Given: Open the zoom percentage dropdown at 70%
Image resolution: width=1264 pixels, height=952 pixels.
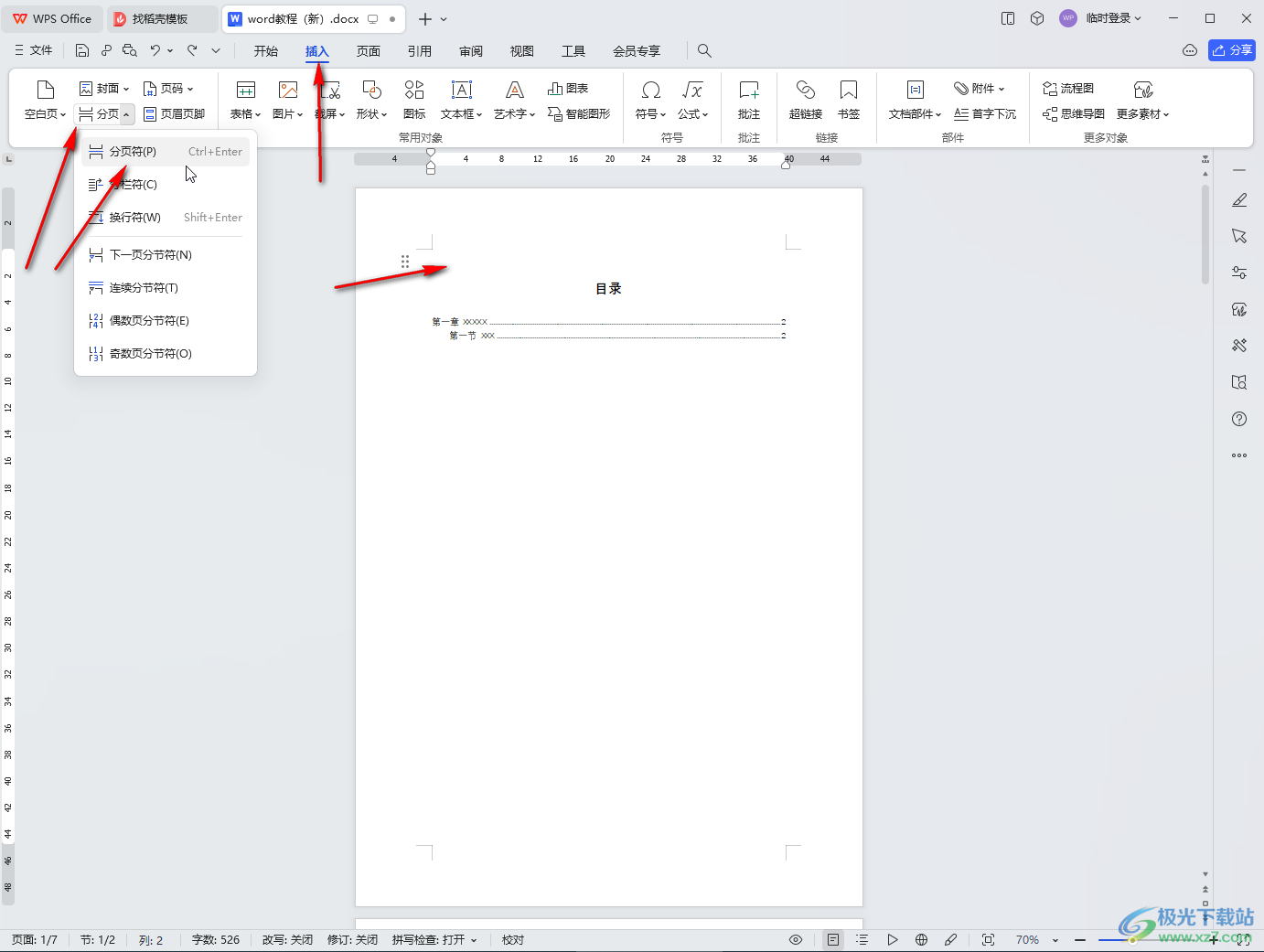Looking at the screenshot, I should click(1055, 940).
